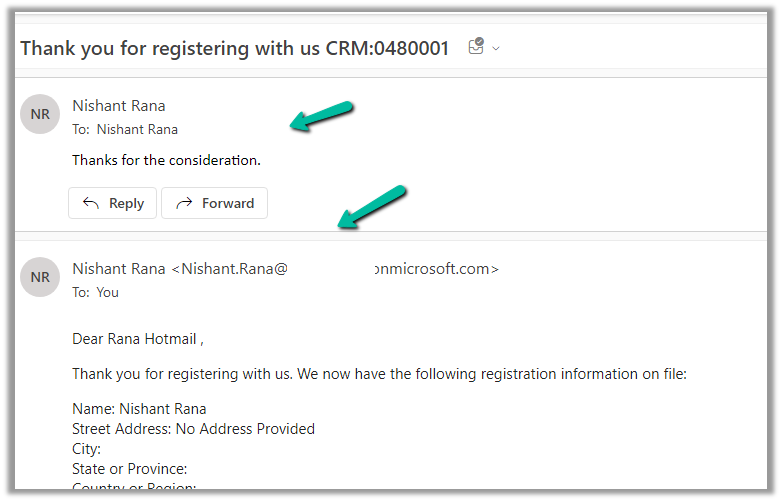Click the 'City:' line in the email body

(87, 449)
